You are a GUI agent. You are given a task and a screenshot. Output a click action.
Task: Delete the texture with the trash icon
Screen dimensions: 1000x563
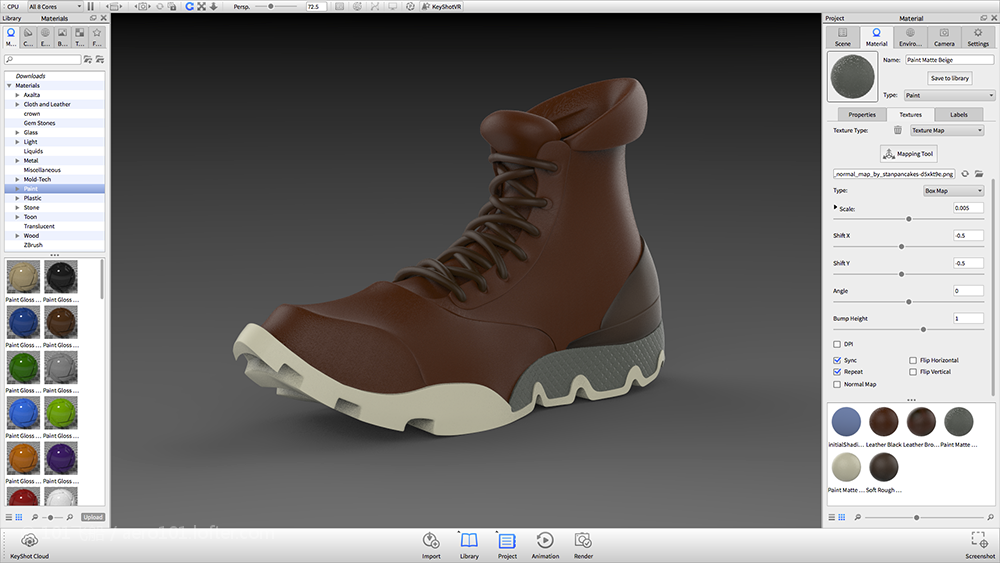(x=897, y=130)
